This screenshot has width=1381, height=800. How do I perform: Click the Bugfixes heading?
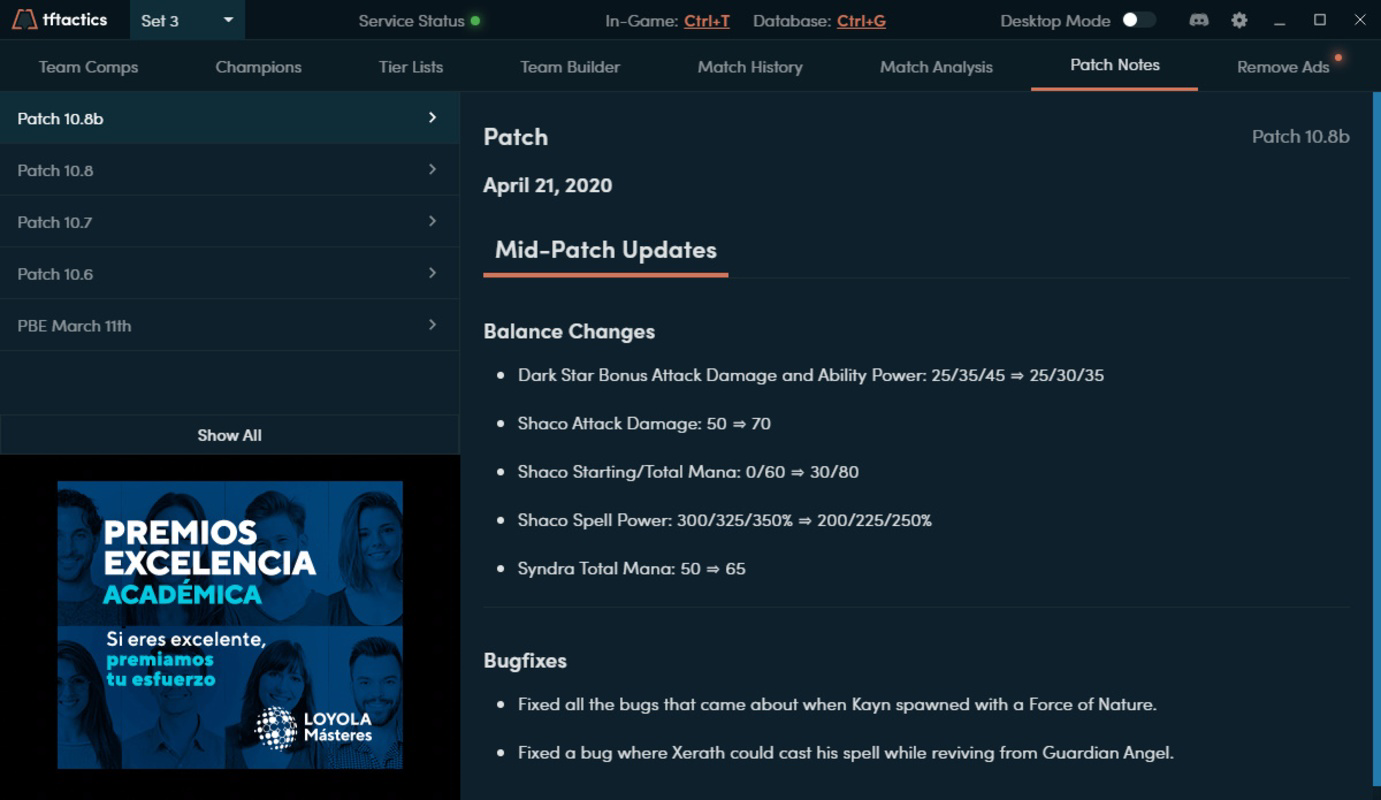[x=525, y=660]
